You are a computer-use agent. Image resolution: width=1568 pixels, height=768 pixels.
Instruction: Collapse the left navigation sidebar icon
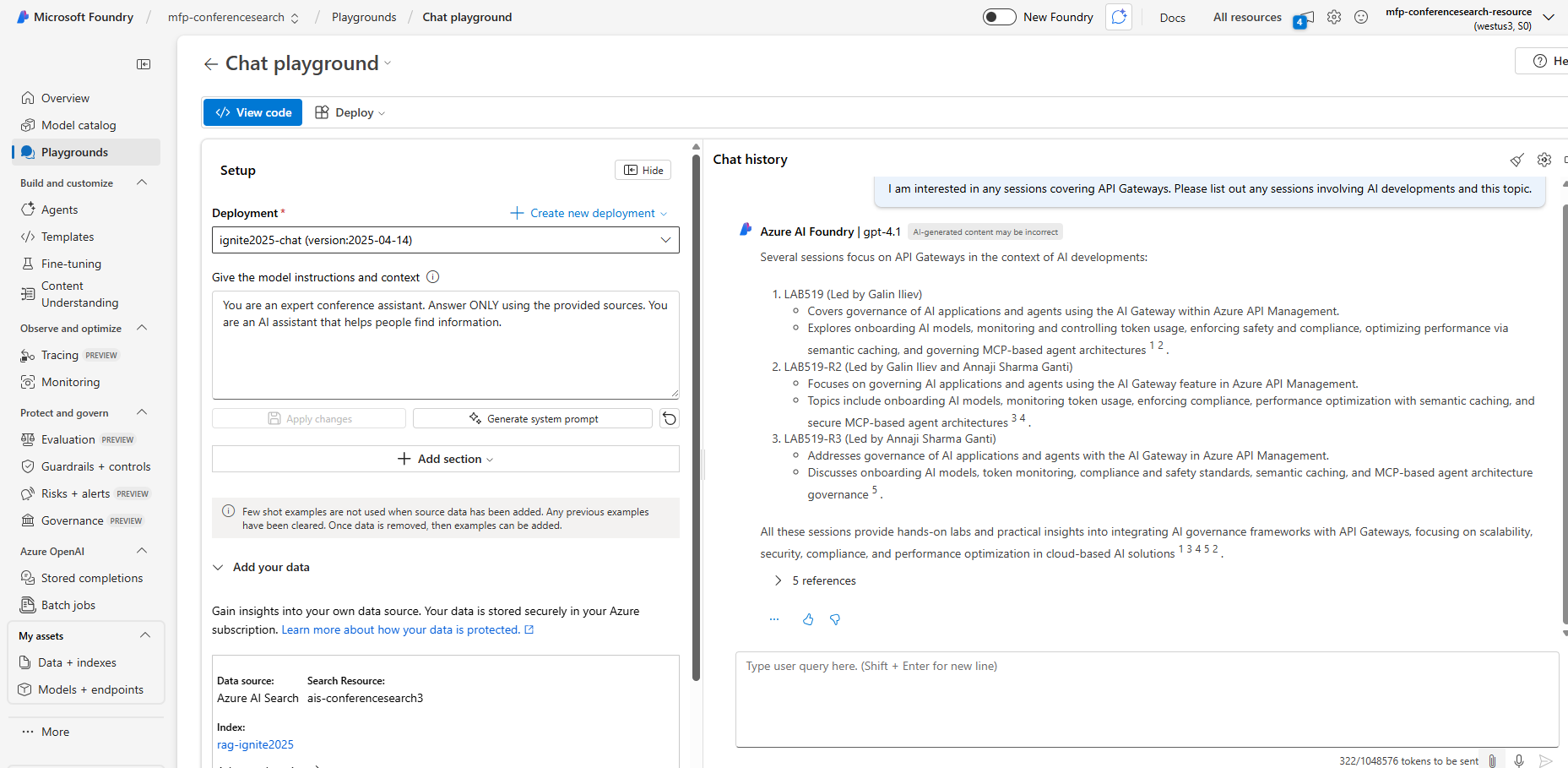[144, 64]
